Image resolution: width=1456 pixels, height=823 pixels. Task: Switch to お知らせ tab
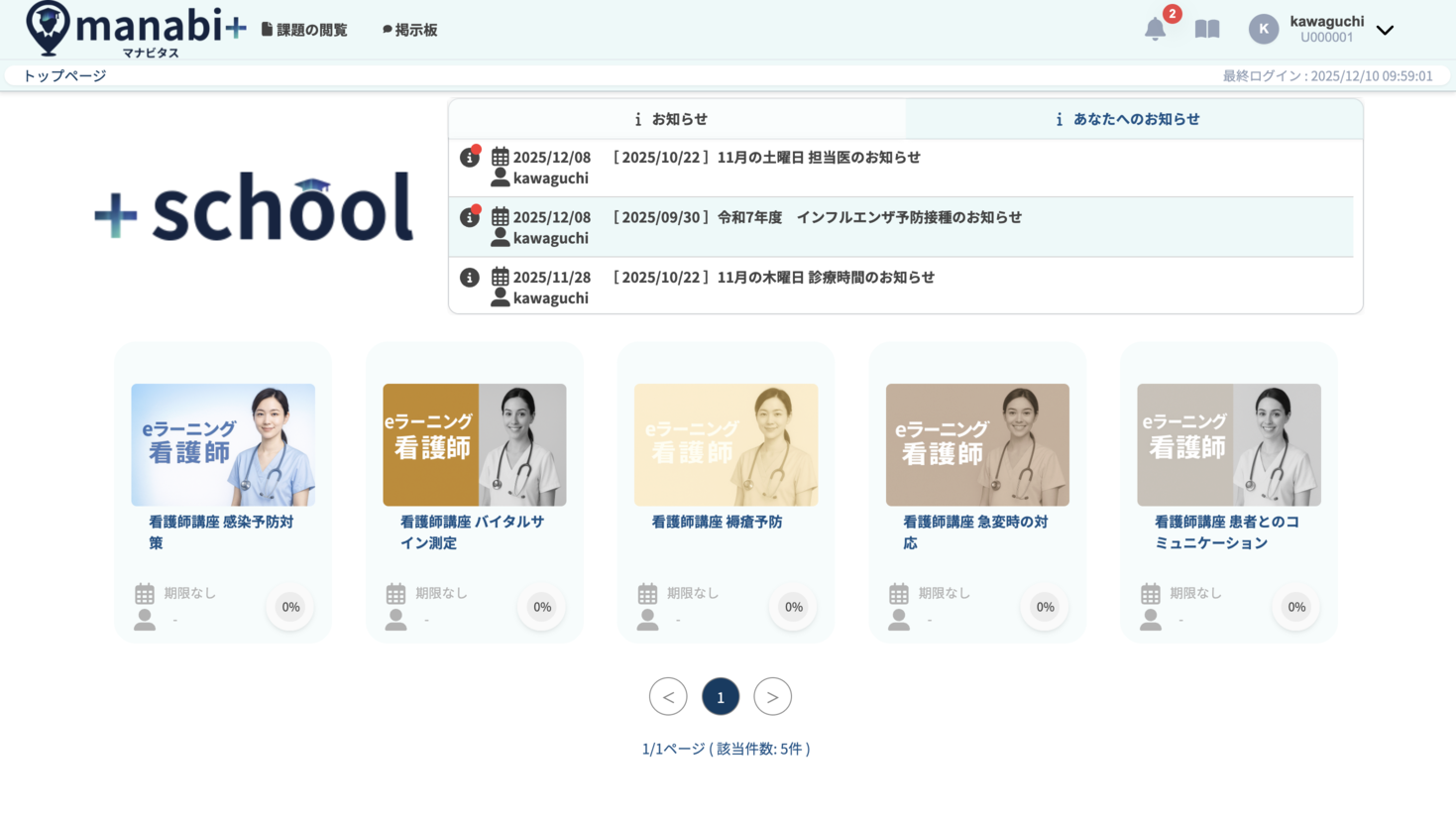click(676, 119)
